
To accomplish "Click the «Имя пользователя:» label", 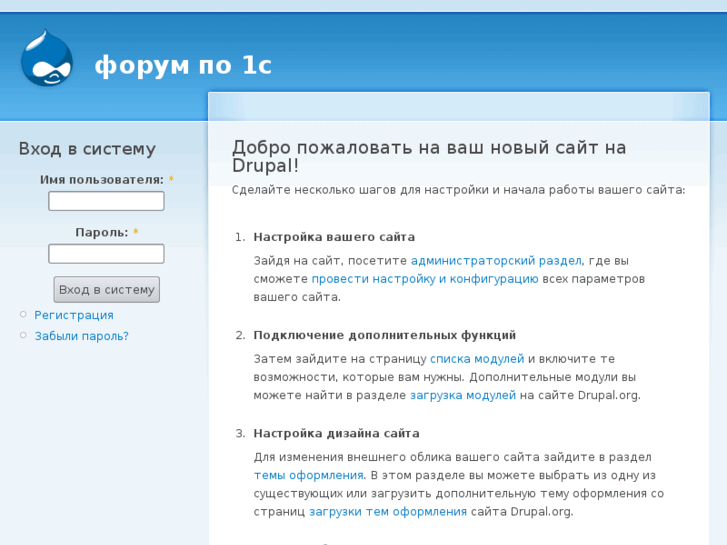I will pyautogui.click(x=102, y=180).
